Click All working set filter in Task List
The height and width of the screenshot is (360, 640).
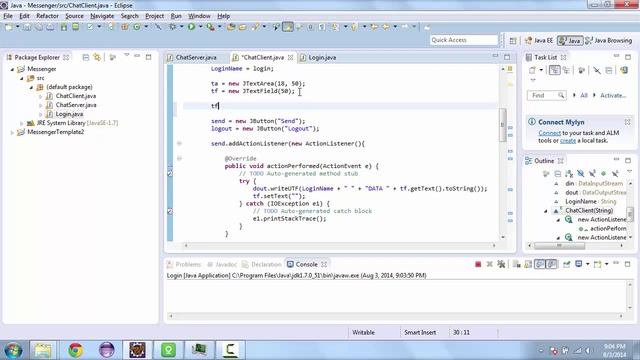coord(584,96)
